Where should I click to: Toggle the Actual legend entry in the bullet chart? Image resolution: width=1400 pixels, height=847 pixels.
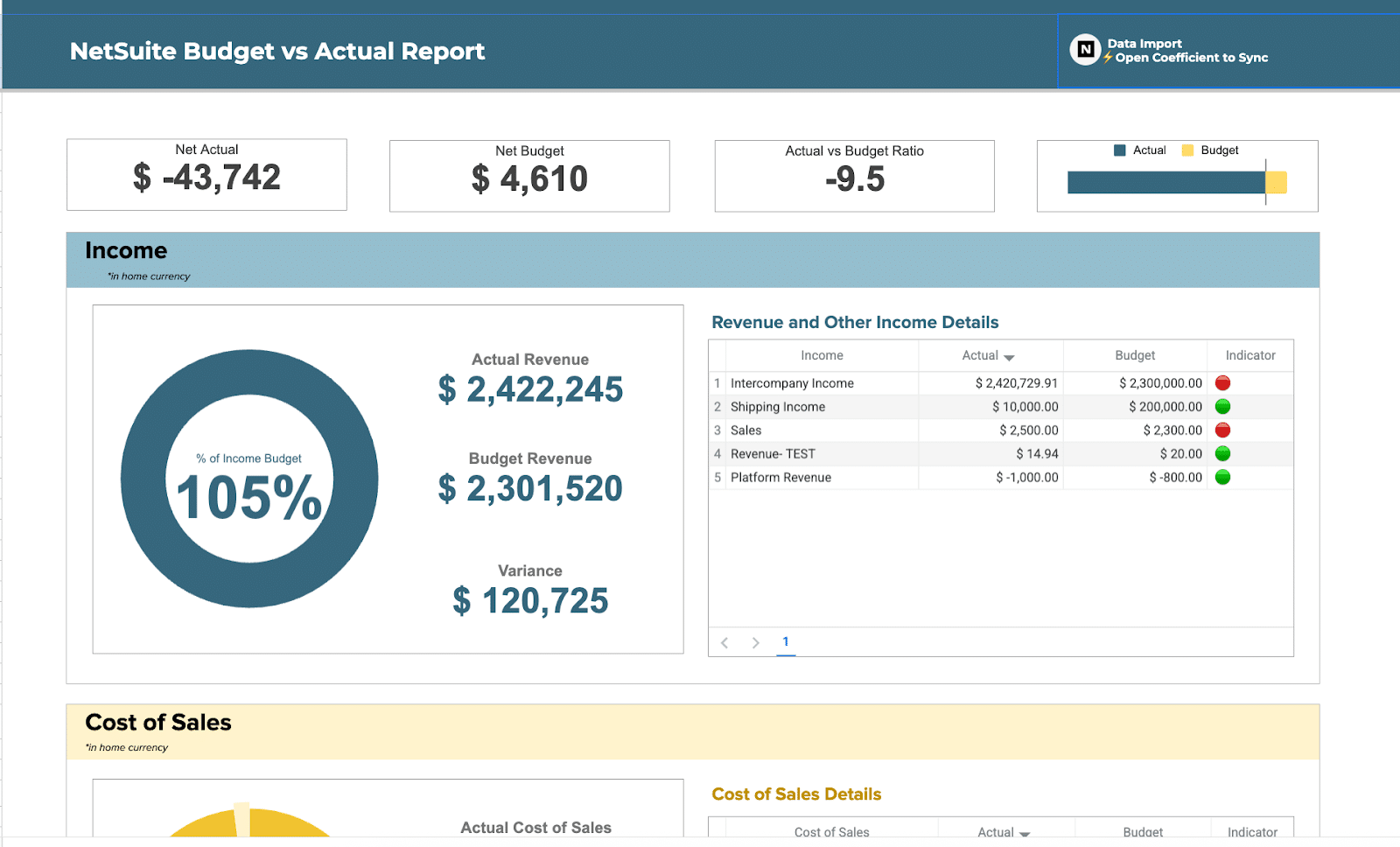tap(1139, 150)
